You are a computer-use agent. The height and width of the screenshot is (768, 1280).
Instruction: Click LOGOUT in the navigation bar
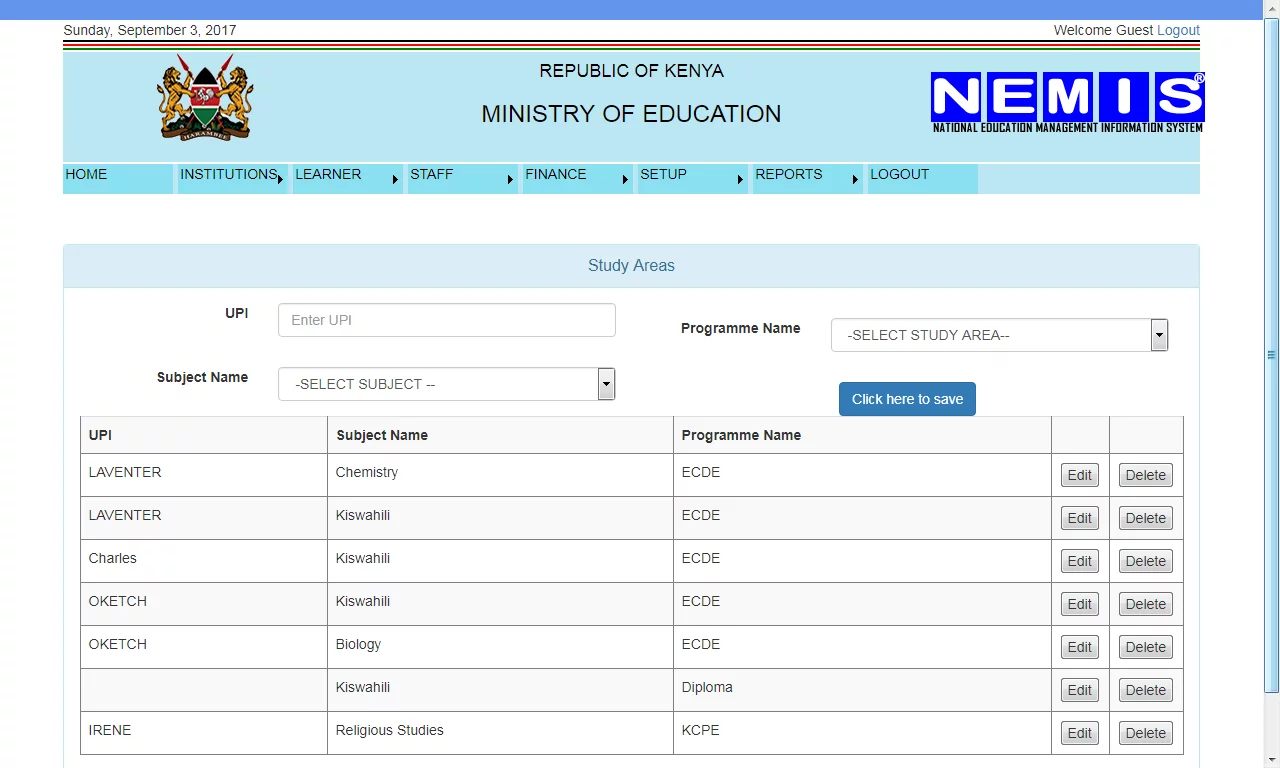(x=921, y=175)
